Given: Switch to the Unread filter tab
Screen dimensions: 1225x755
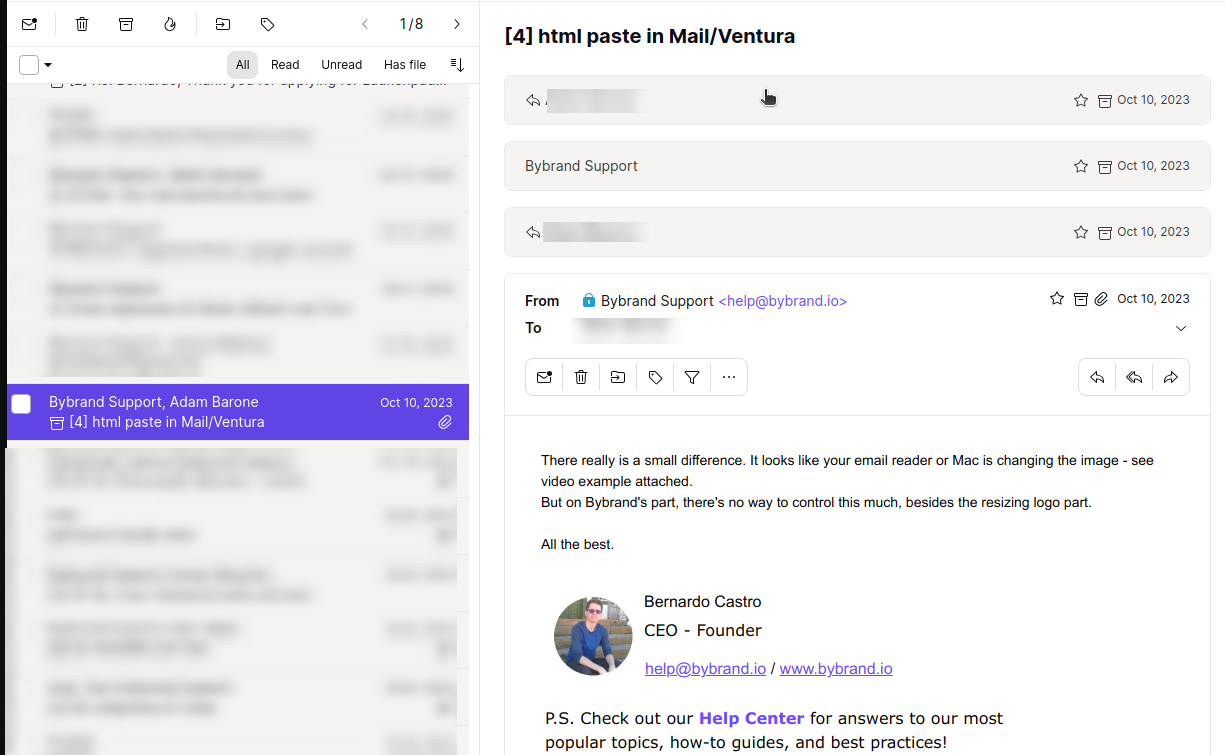Looking at the screenshot, I should (x=341, y=64).
